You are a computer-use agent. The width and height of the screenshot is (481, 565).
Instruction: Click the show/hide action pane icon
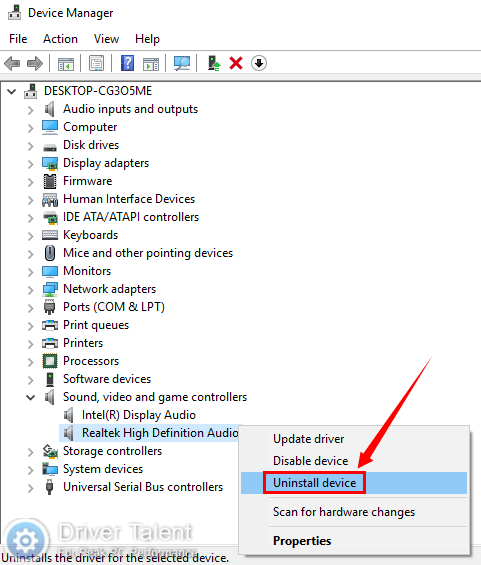point(151,64)
